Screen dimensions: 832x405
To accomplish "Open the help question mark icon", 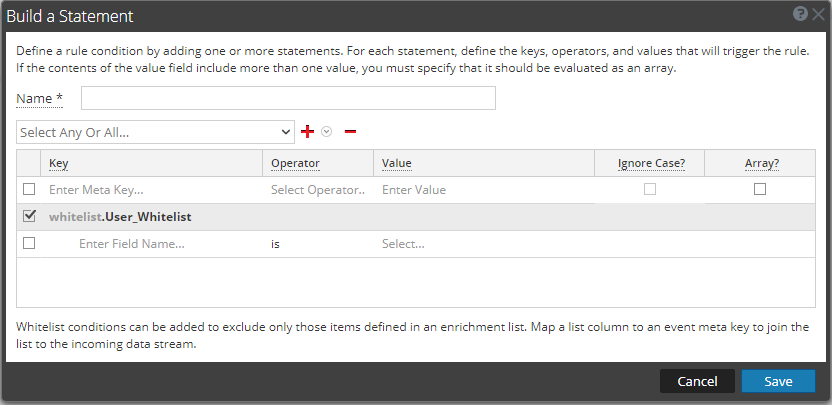I will point(800,15).
